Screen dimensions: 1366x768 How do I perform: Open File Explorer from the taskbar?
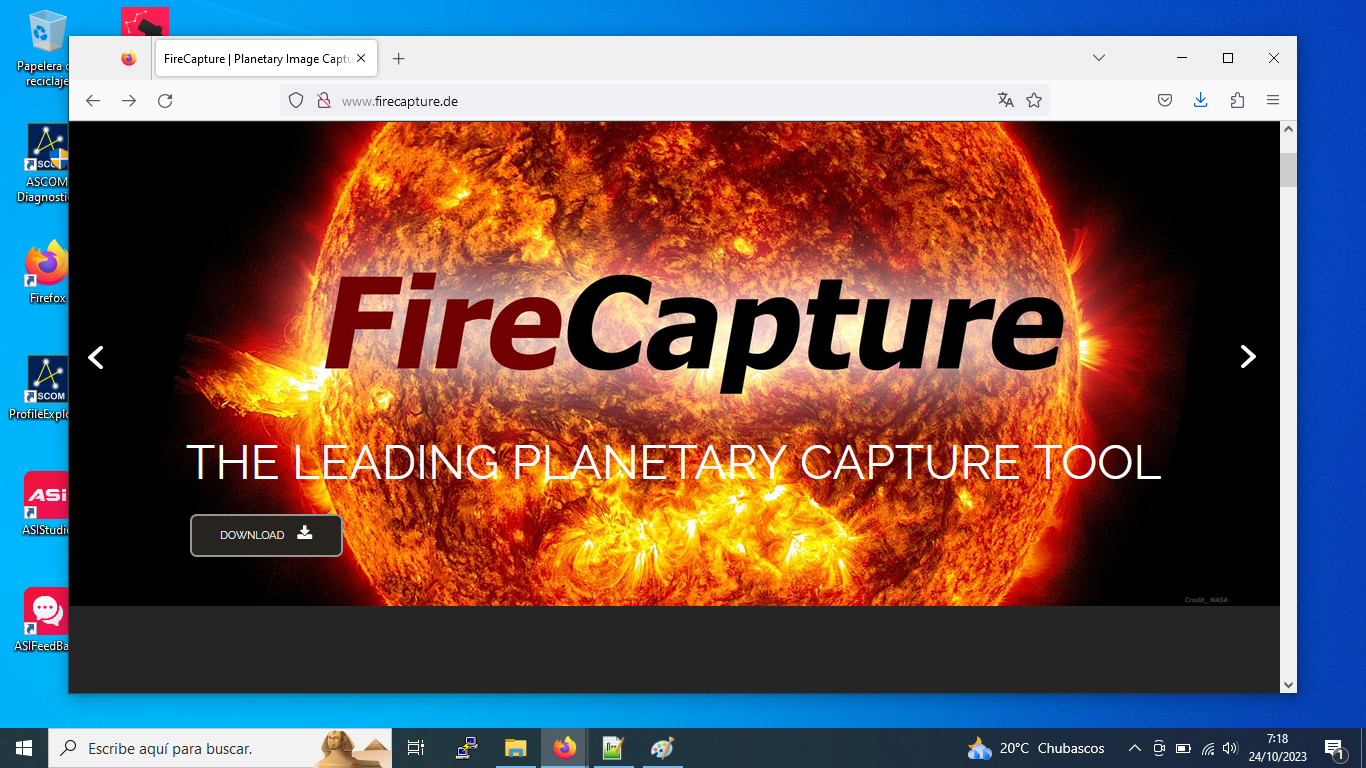coord(515,748)
